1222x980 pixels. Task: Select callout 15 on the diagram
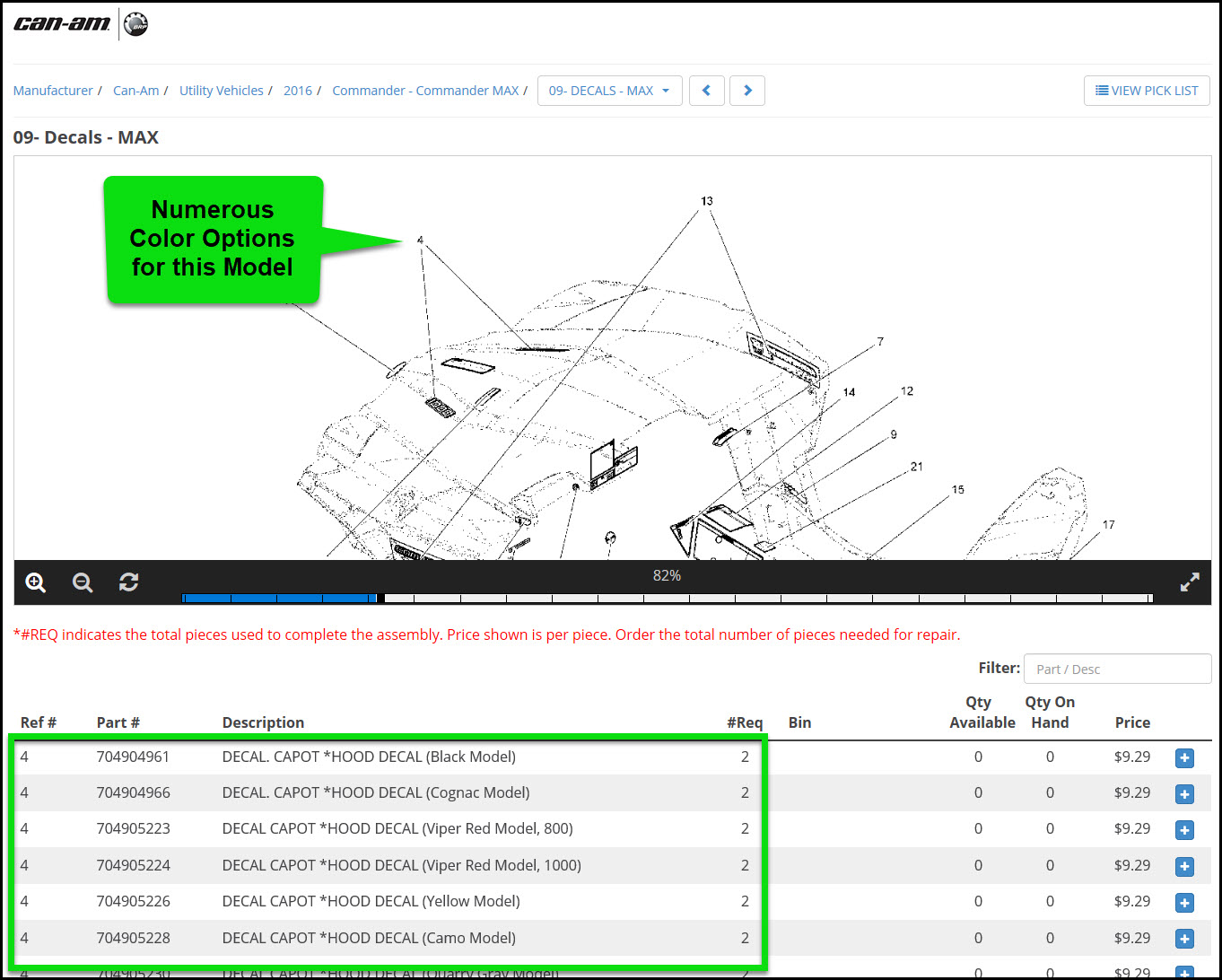[958, 490]
